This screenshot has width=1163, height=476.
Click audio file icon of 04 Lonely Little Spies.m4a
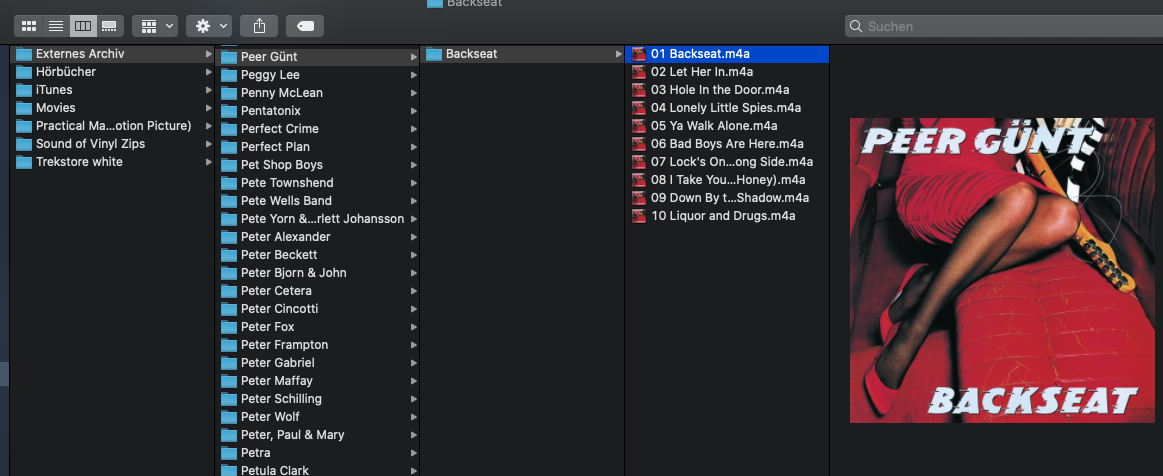[639, 108]
